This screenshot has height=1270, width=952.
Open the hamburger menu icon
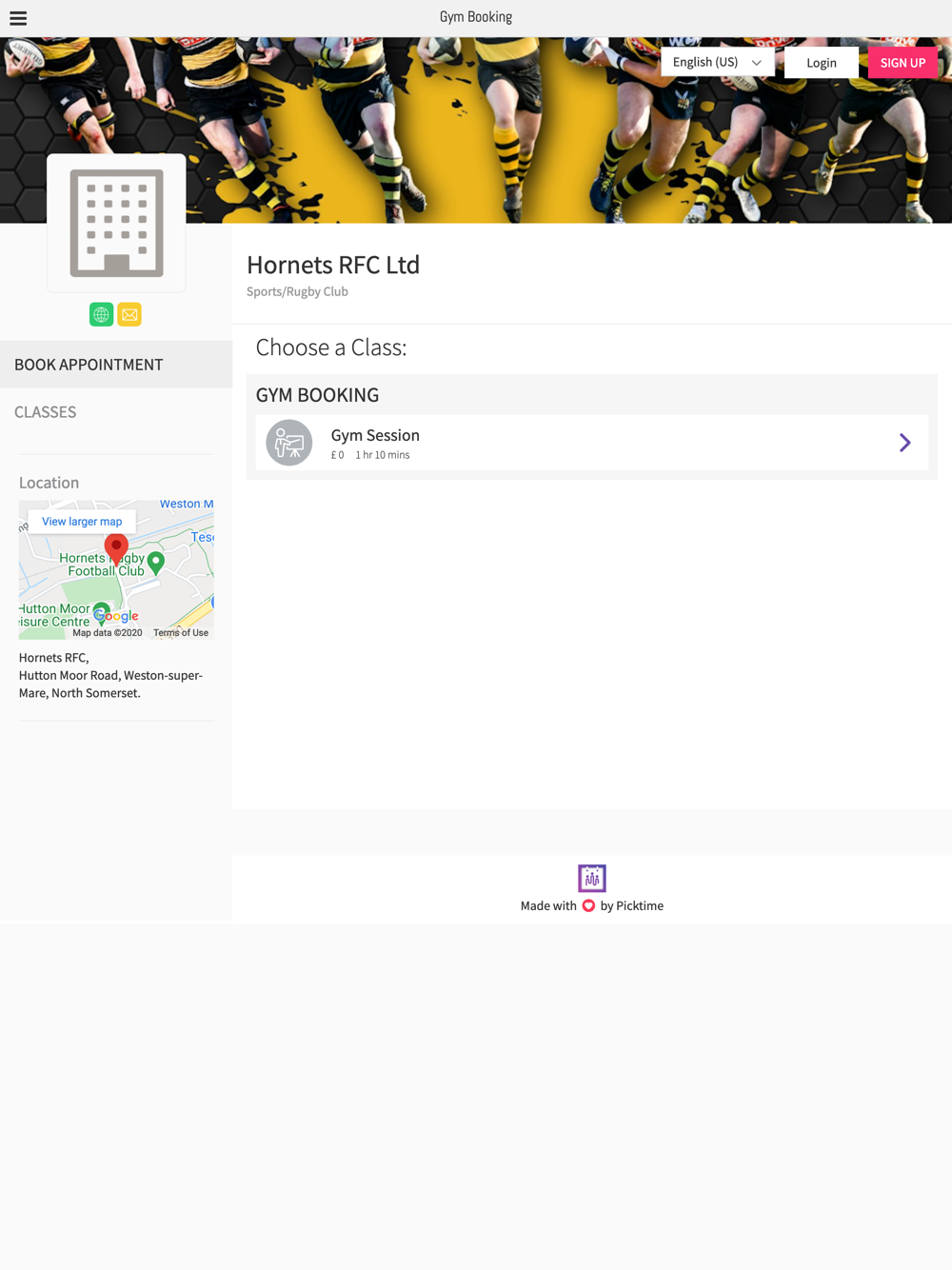pos(18,18)
